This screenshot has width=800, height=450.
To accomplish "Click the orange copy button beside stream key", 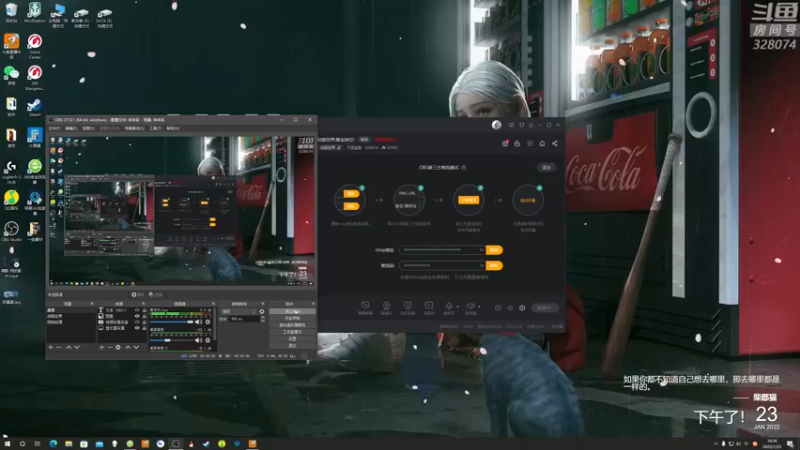I will (494, 266).
